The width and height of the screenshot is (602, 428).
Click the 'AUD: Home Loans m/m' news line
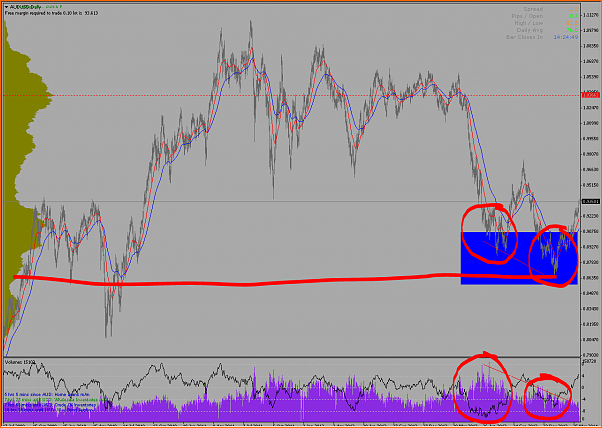tap(47, 395)
